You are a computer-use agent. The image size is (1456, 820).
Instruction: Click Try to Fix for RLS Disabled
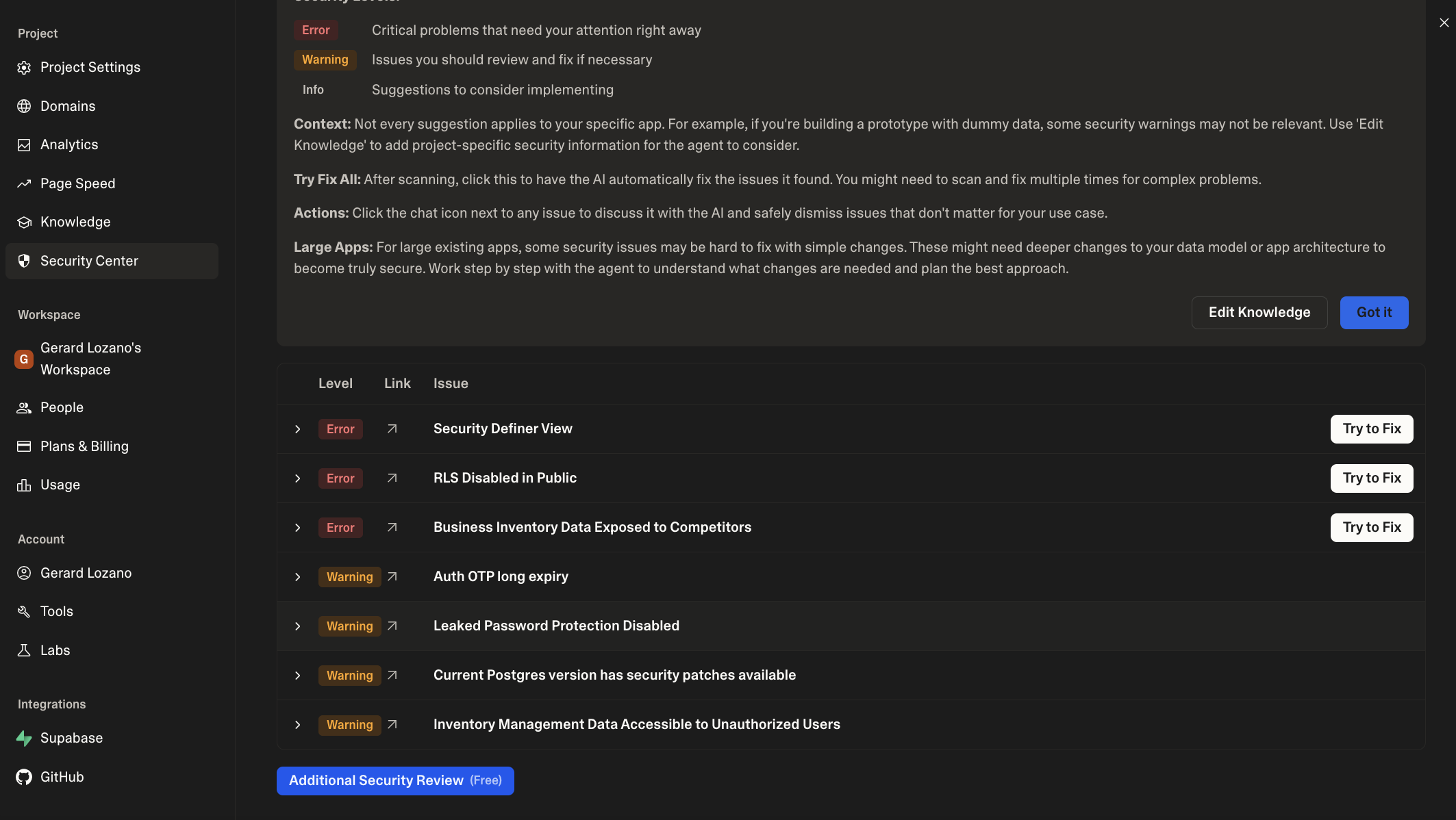tap(1371, 478)
